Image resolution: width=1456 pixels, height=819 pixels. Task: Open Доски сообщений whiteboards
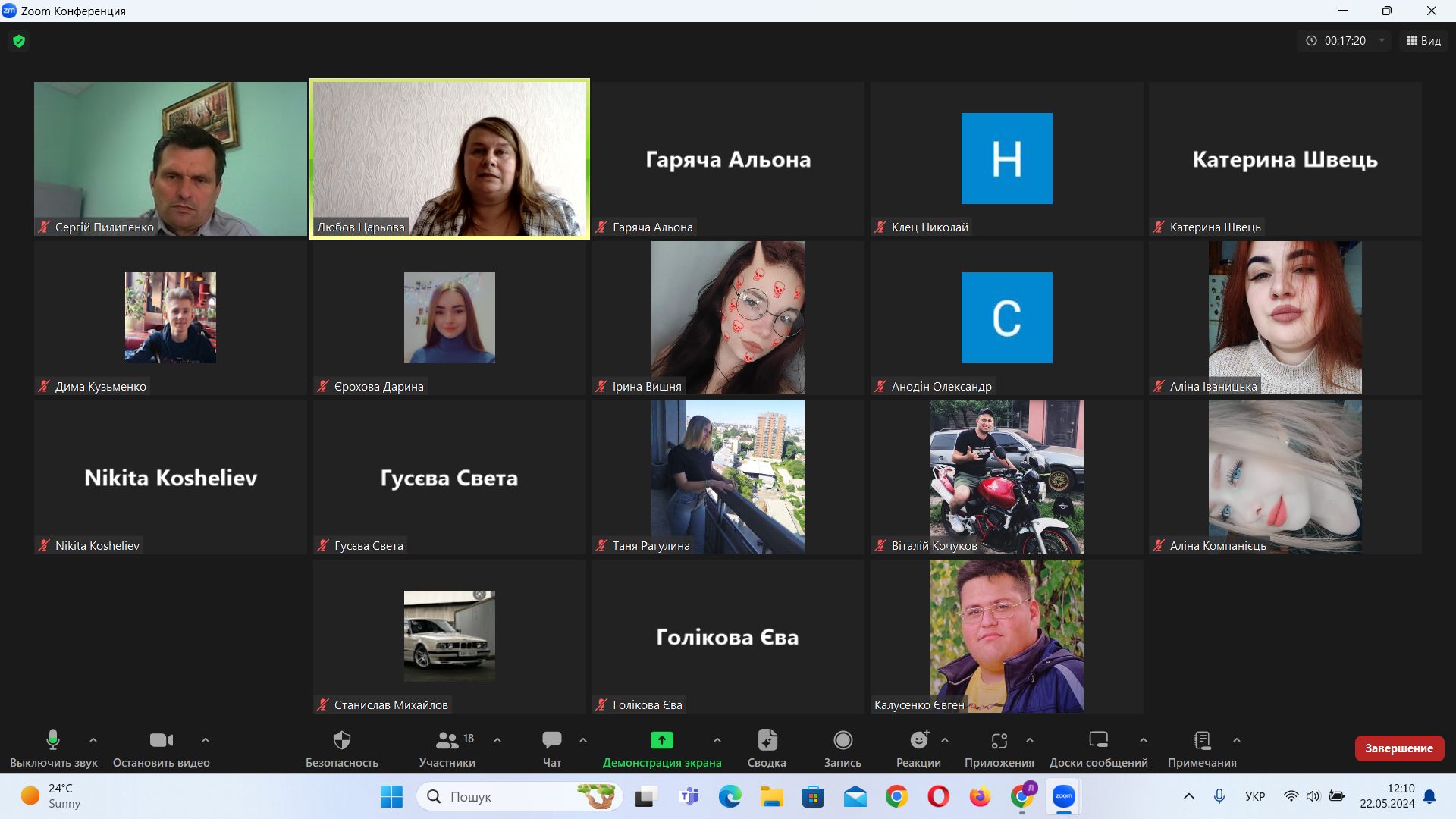1098,740
